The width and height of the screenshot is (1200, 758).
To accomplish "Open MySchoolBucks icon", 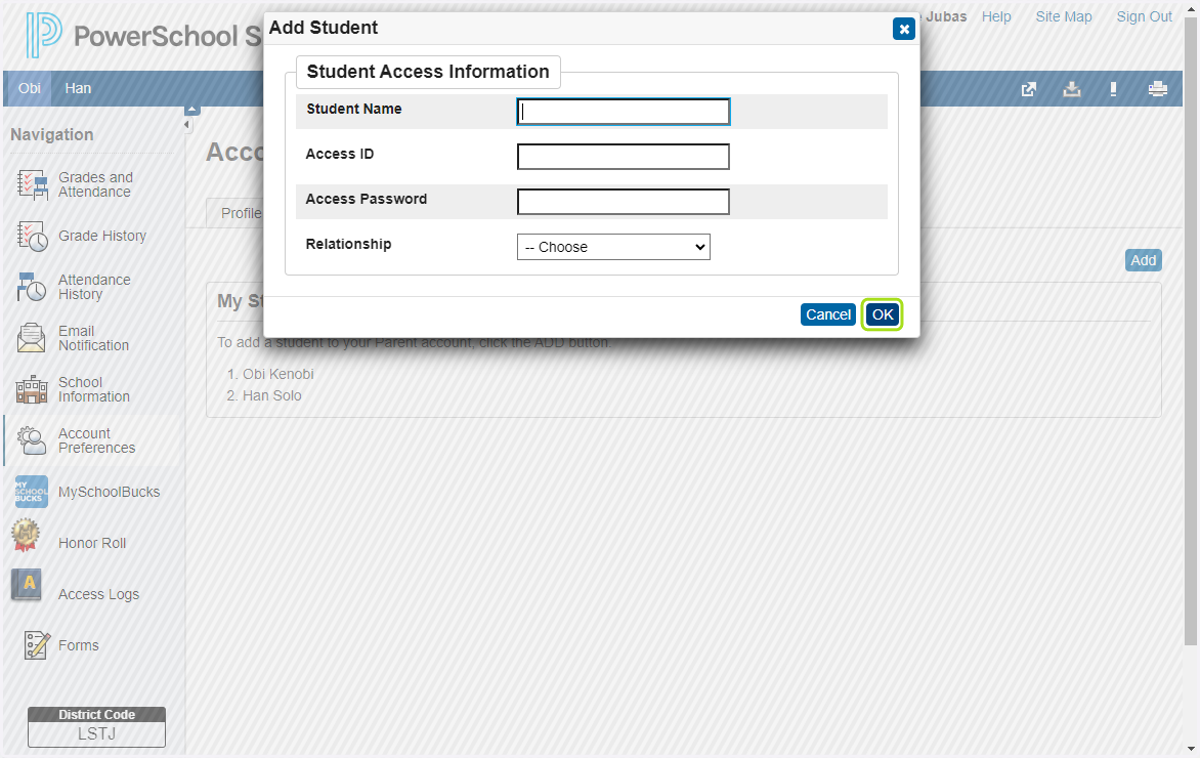I will click(32, 492).
